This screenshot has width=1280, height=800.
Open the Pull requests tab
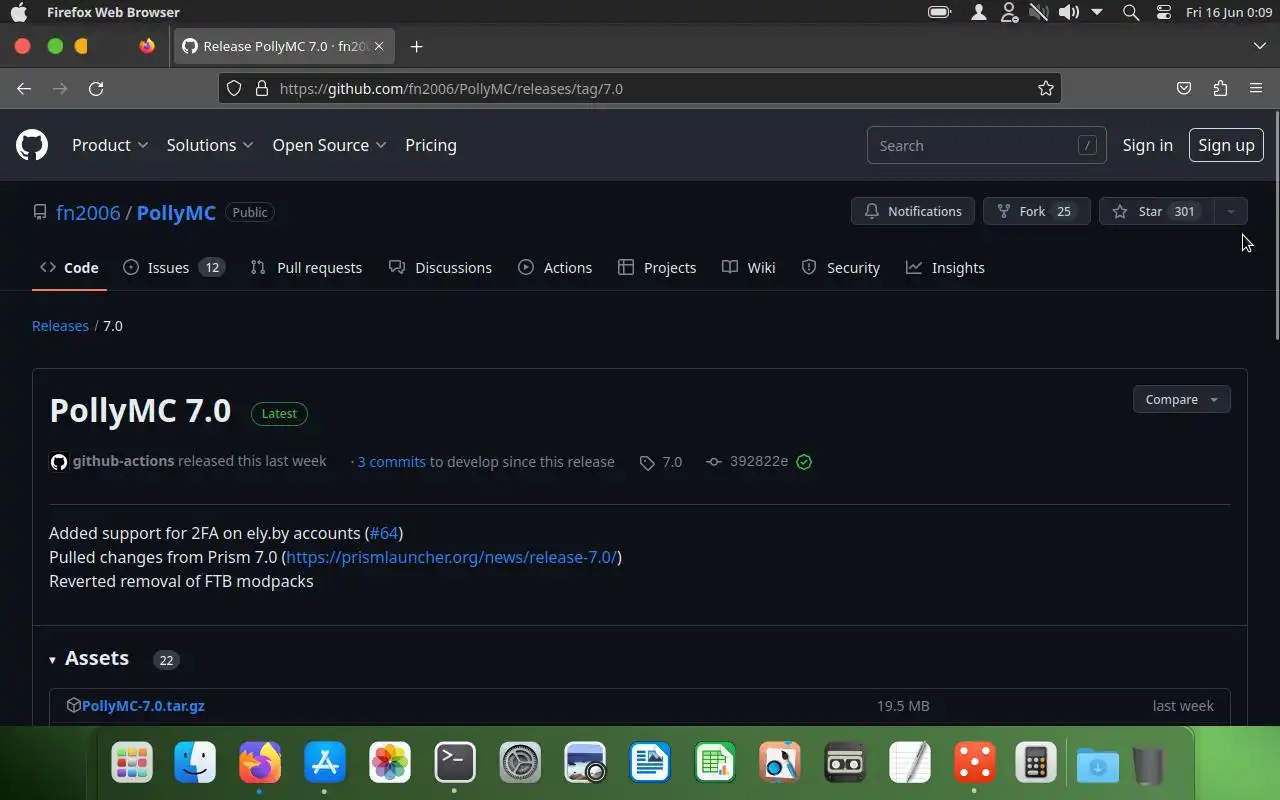click(x=306, y=268)
